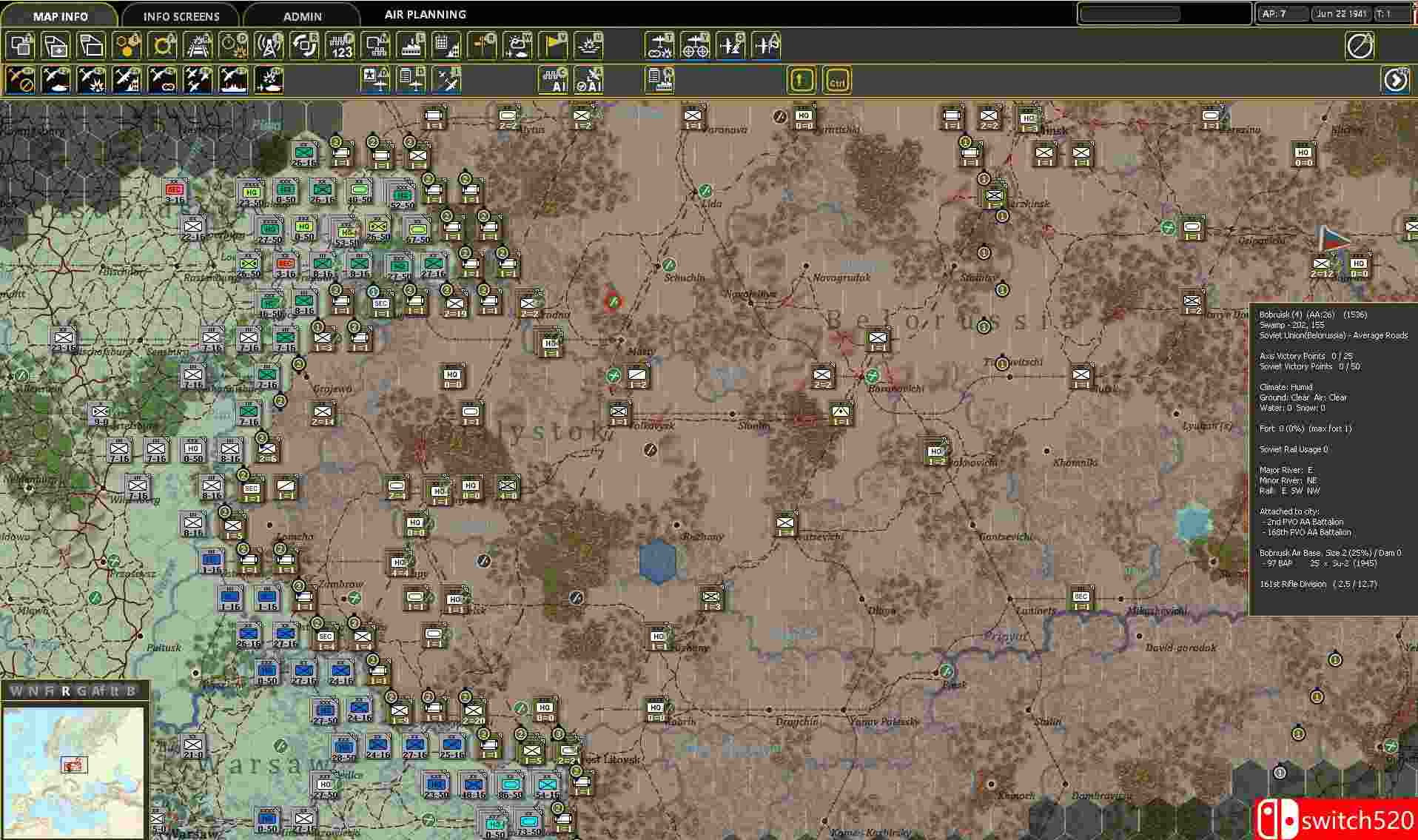Click the plane with pyramid icon (O)
Screen dimensions: 1418x840
pyautogui.click(x=731, y=46)
